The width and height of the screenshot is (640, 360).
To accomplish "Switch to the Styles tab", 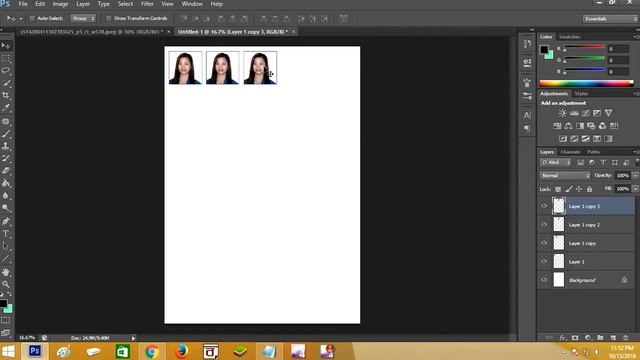I will (x=581, y=94).
